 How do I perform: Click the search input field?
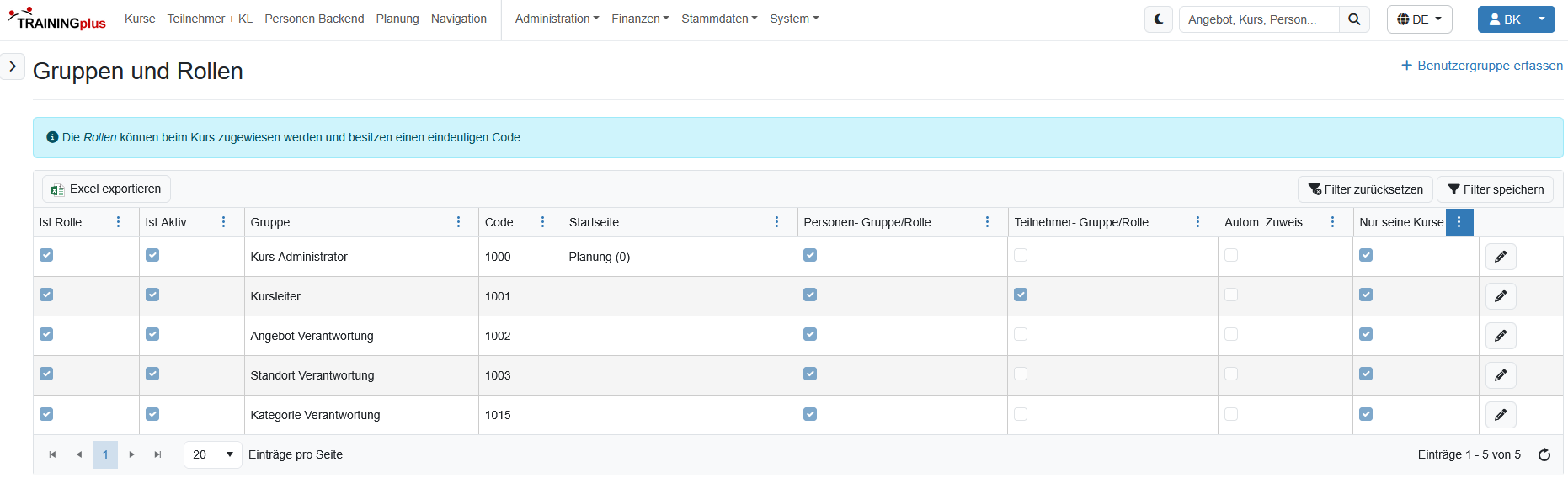pyautogui.click(x=1258, y=19)
